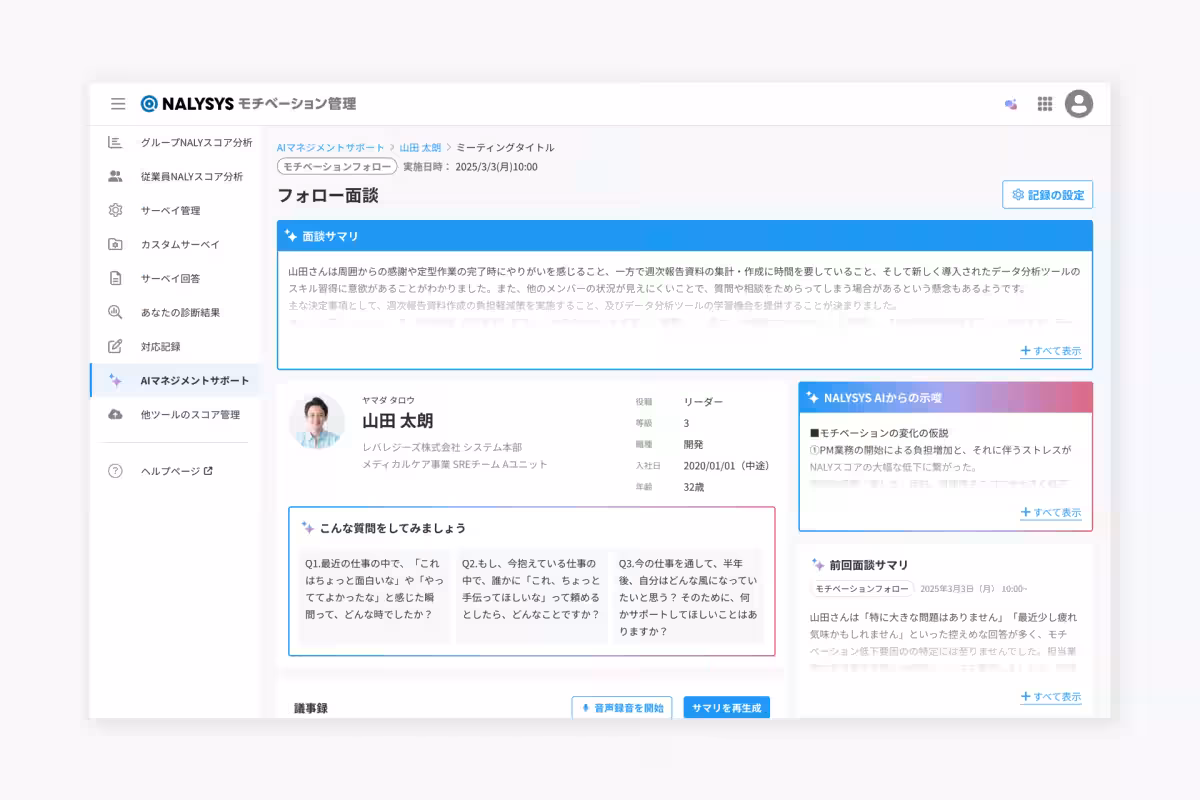Open the apps grid icon in header

(x=1044, y=103)
